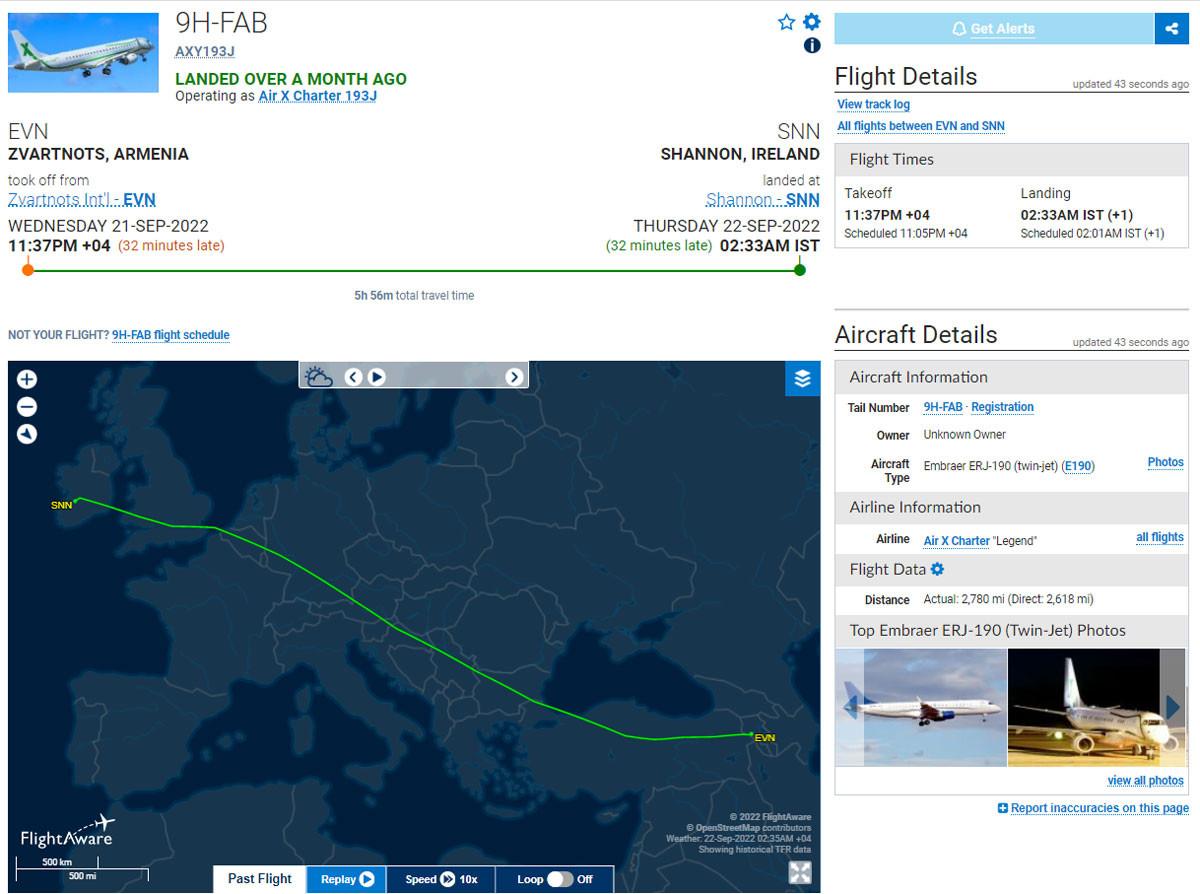The width and height of the screenshot is (1200, 894).
Task: Zoom out on the map
Action: [x=27, y=407]
